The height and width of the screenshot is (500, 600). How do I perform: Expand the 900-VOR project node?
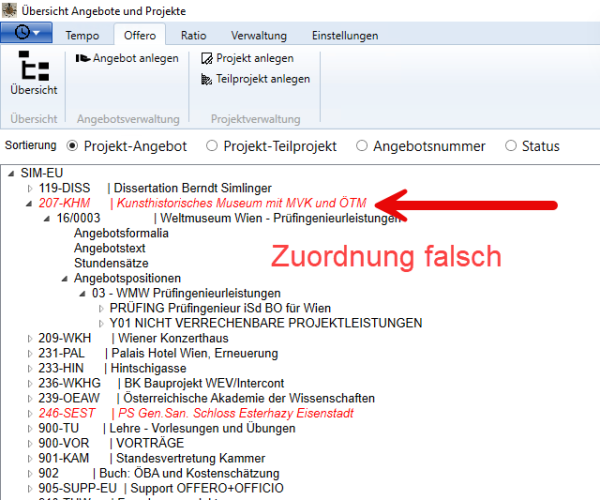coord(30,443)
